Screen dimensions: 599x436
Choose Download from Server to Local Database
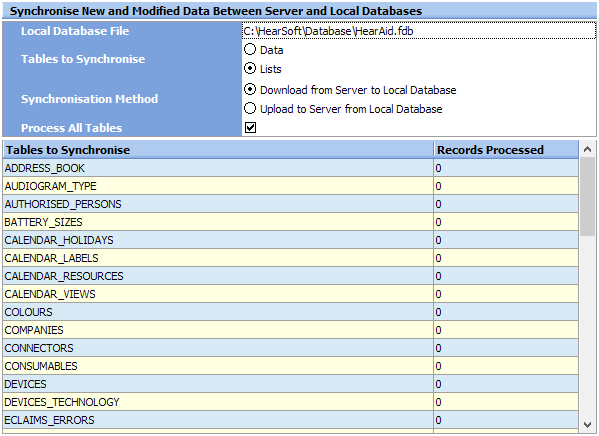(x=250, y=90)
